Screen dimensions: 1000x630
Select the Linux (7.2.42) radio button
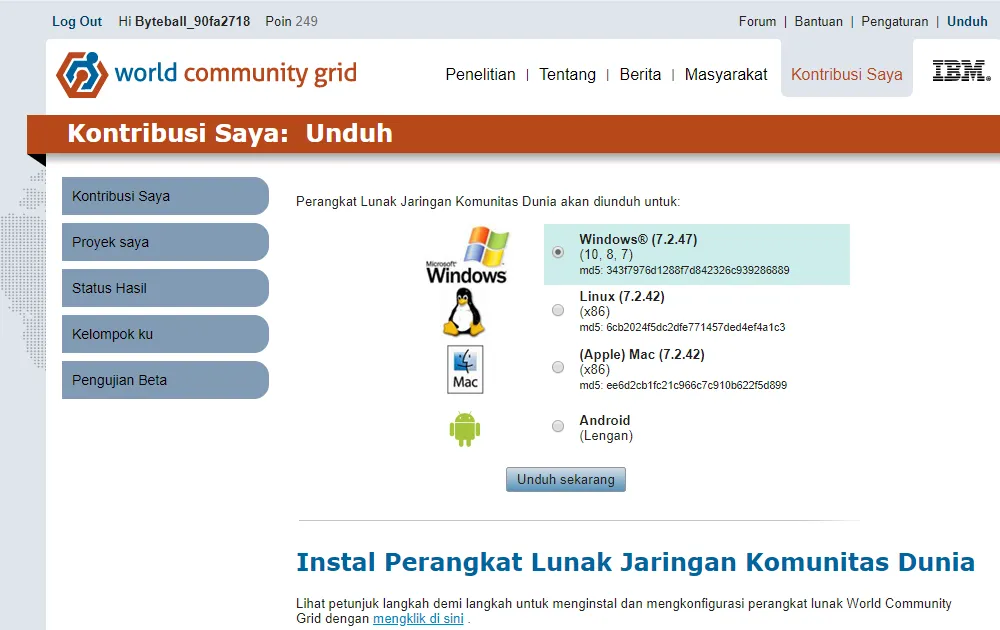pyautogui.click(x=558, y=310)
